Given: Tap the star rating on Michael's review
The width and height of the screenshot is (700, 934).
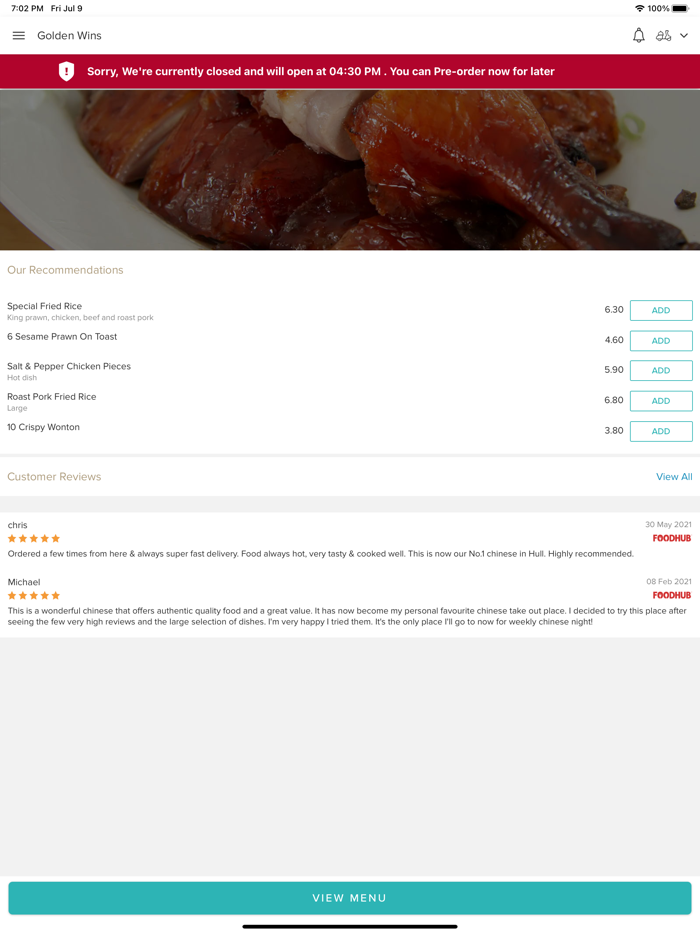Looking at the screenshot, I should coord(34,596).
